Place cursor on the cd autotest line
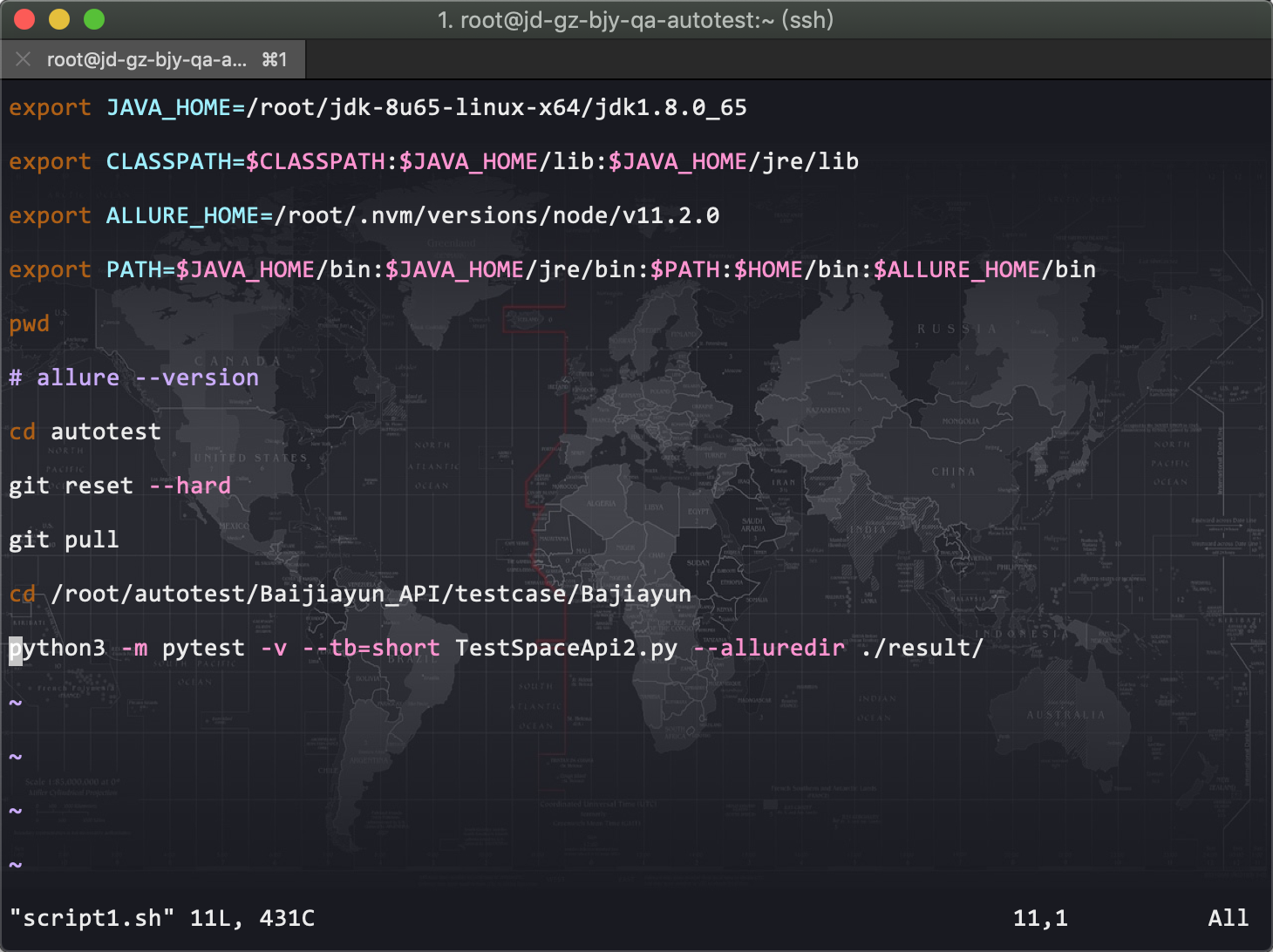 coord(85,432)
